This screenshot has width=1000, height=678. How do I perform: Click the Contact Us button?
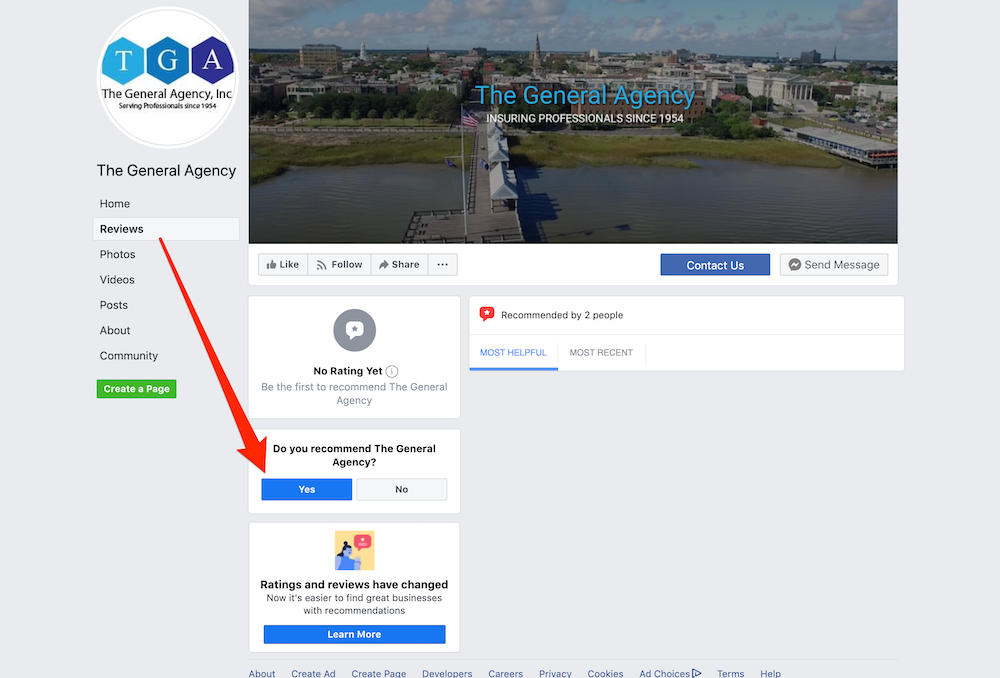pyautogui.click(x=715, y=265)
